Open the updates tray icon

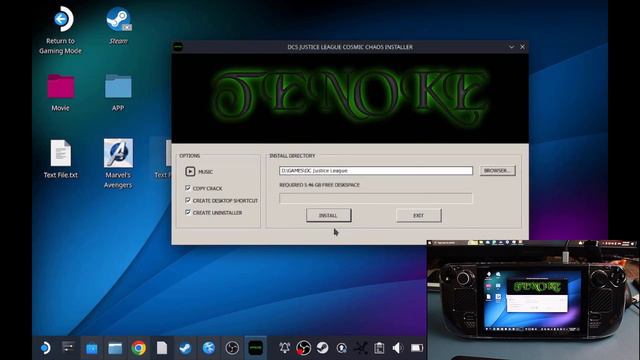click(x=342, y=348)
